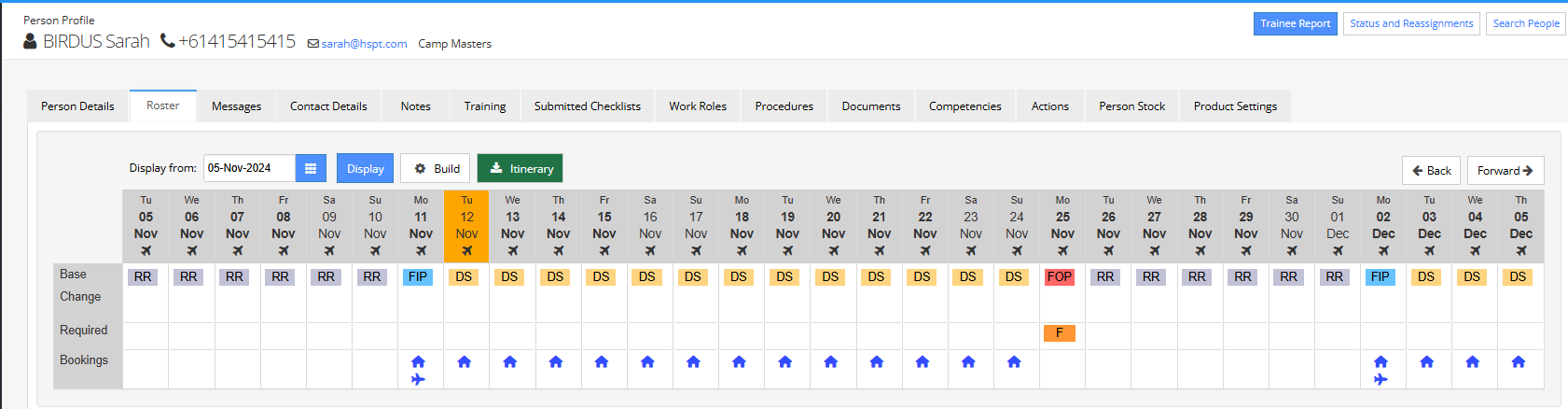Move roster Forward

coord(1506,170)
